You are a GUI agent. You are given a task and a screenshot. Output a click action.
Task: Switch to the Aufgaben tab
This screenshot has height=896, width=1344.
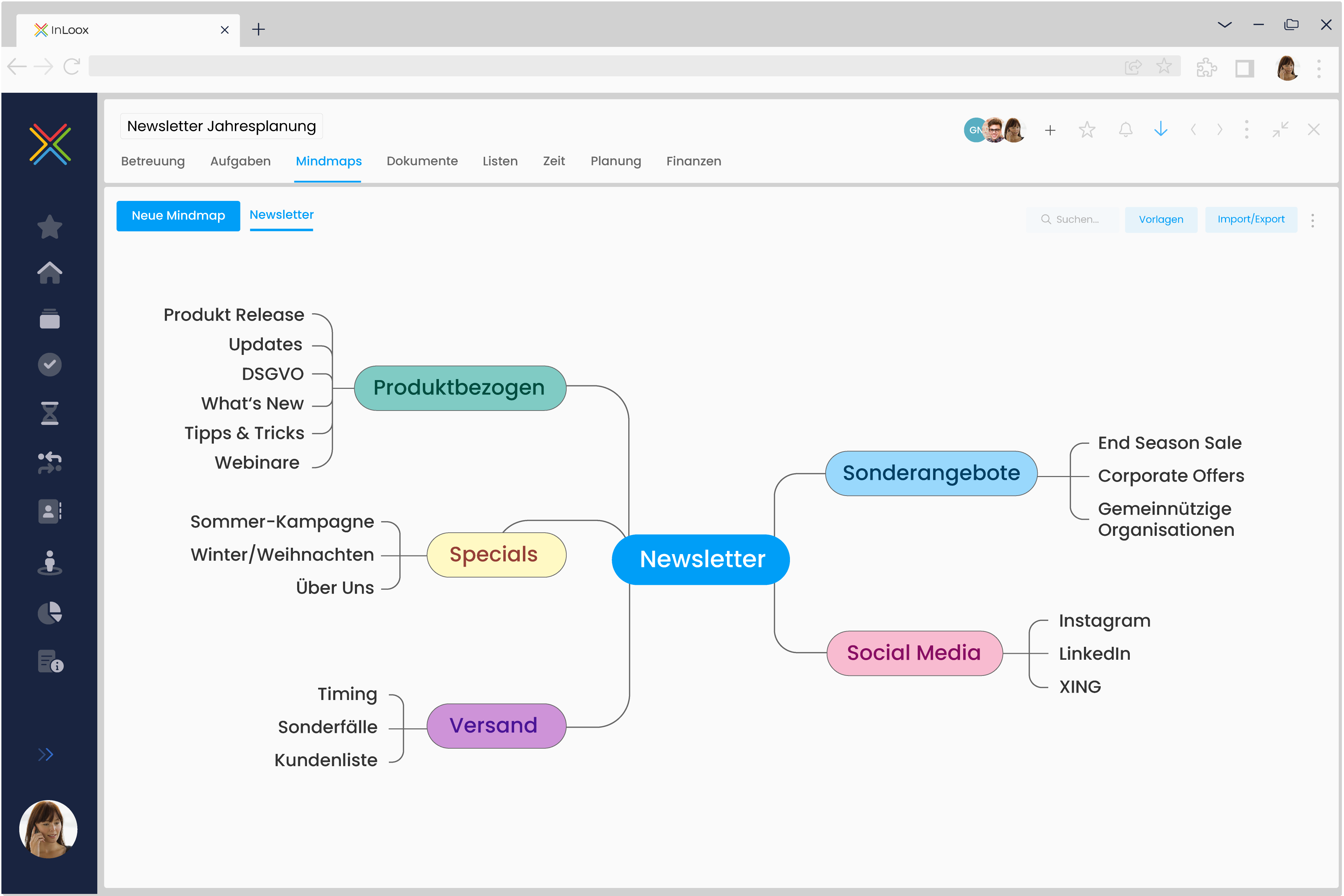[240, 161]
